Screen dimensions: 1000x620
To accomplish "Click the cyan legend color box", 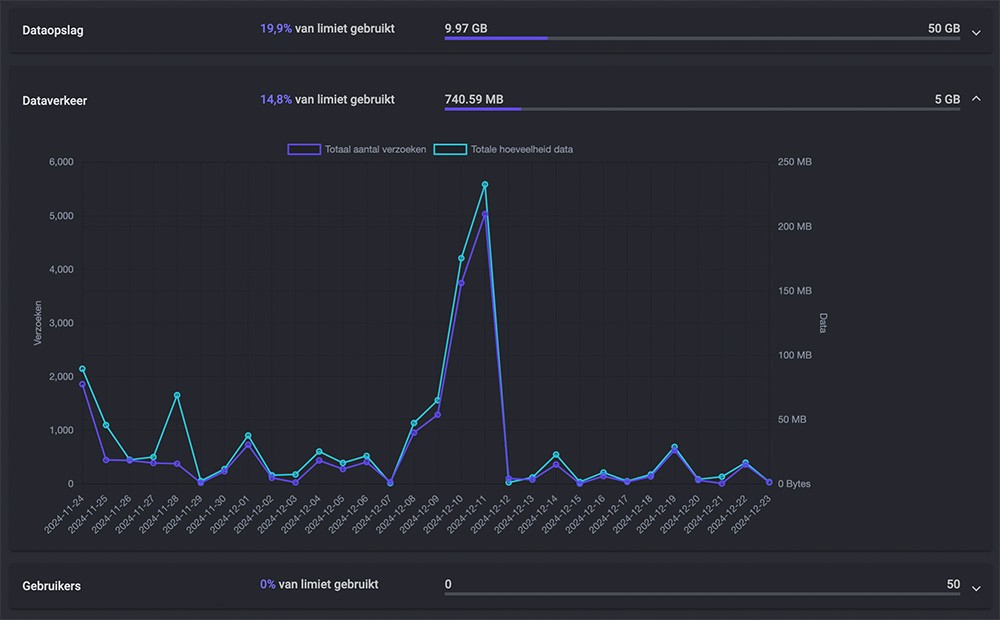I will [x=450, y=149].
